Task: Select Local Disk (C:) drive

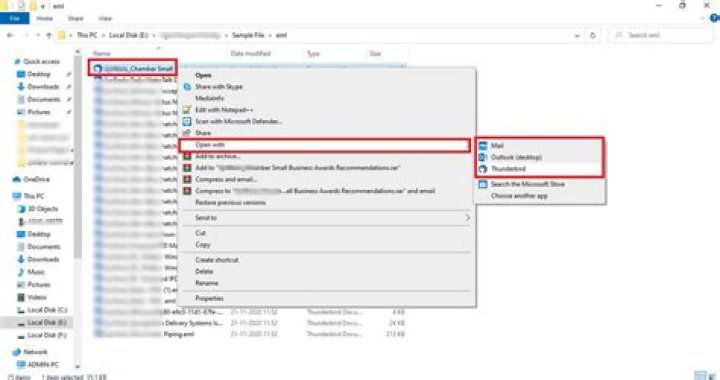Action: pos(47,310)
